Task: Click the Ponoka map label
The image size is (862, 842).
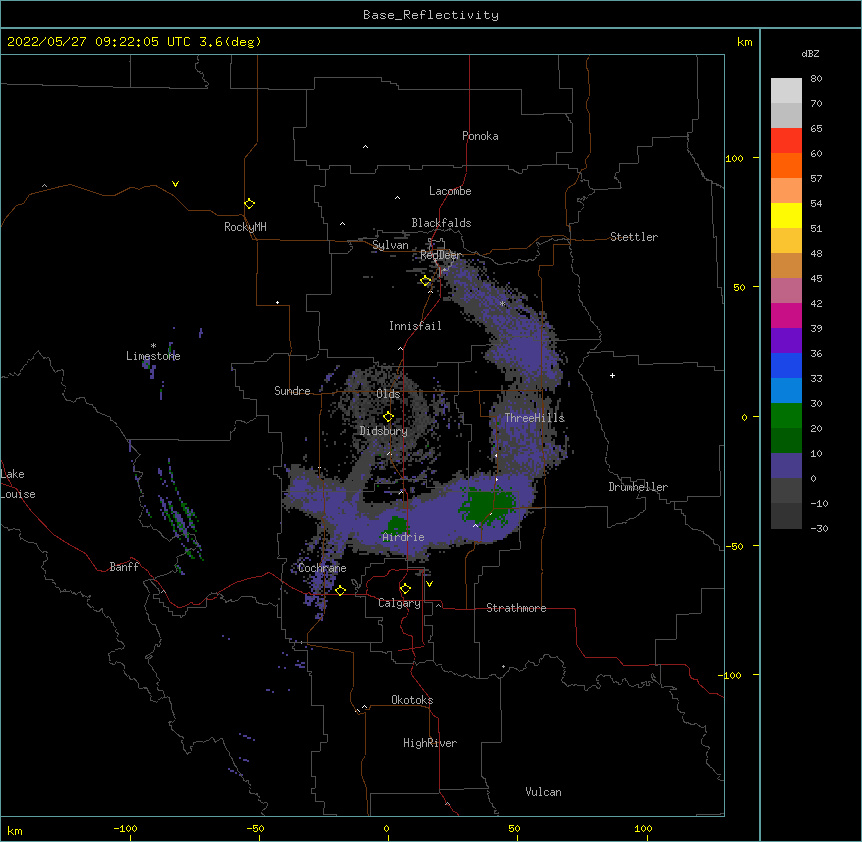Action: pyautogui.click(x=480, y=136)
